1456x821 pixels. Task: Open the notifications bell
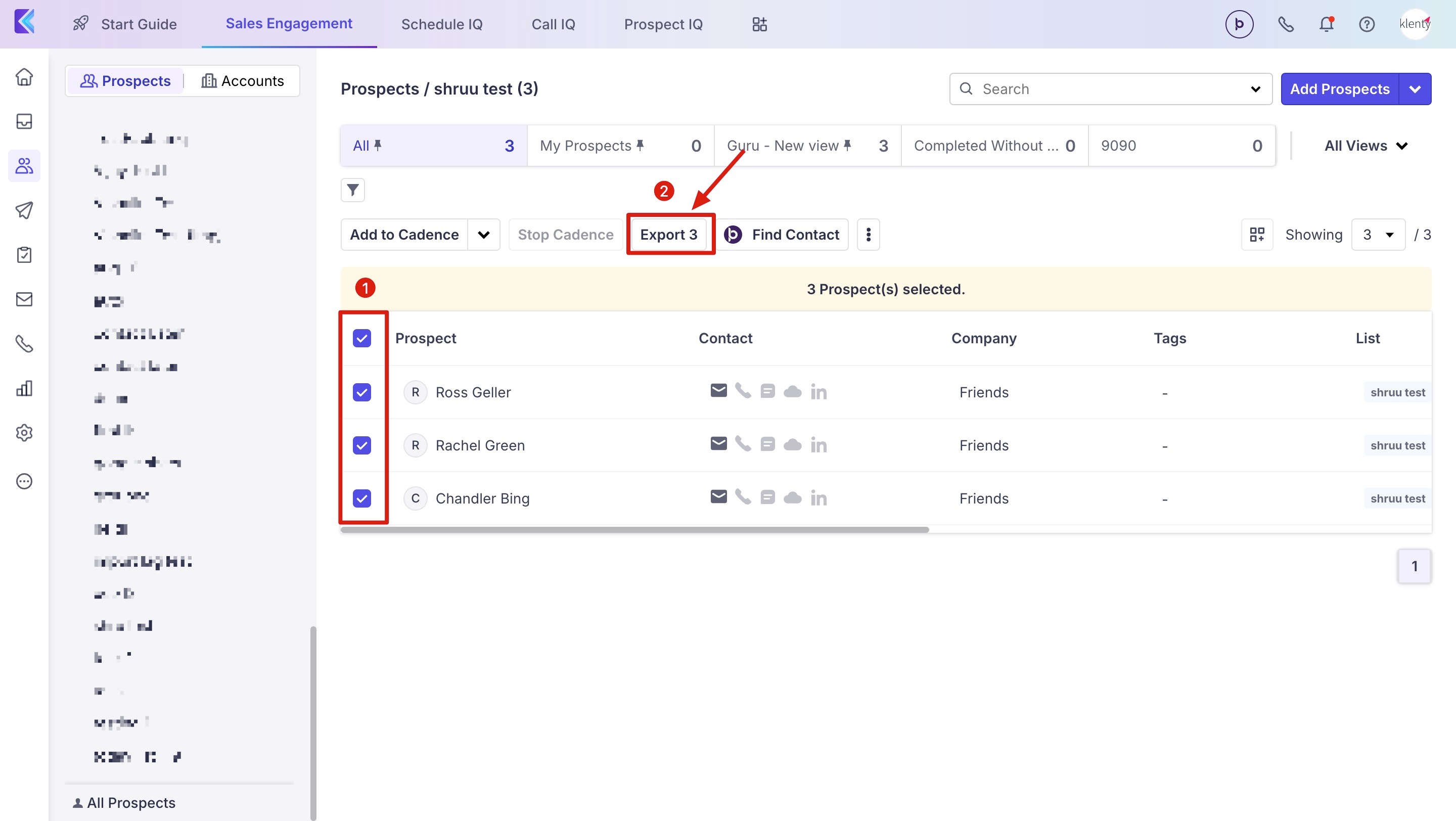pos(1326,24)
